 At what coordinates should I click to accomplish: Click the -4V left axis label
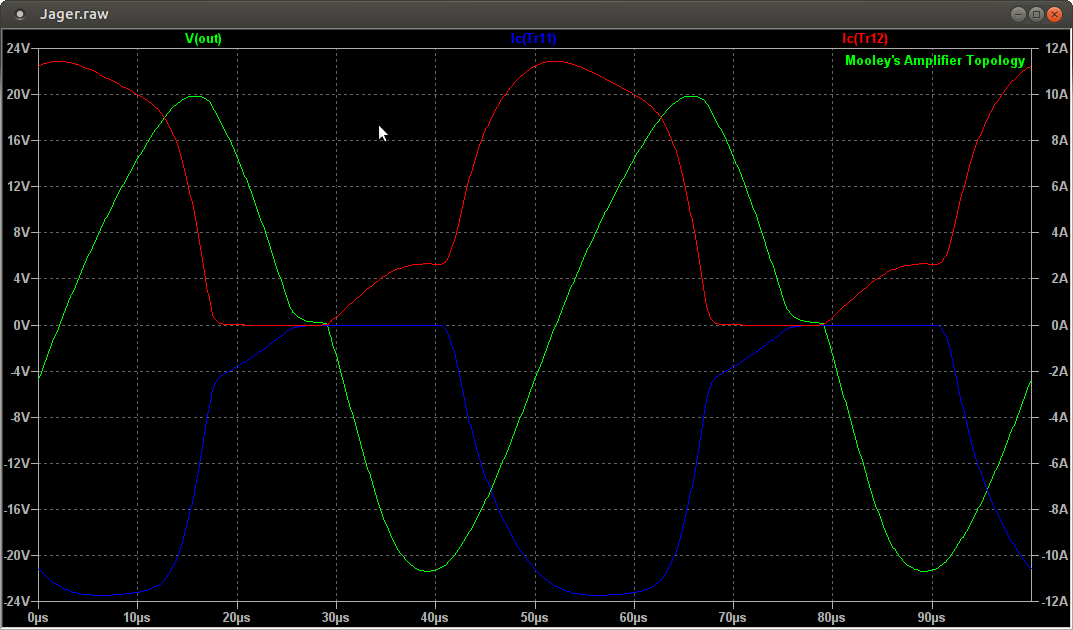tap(20, 371)
